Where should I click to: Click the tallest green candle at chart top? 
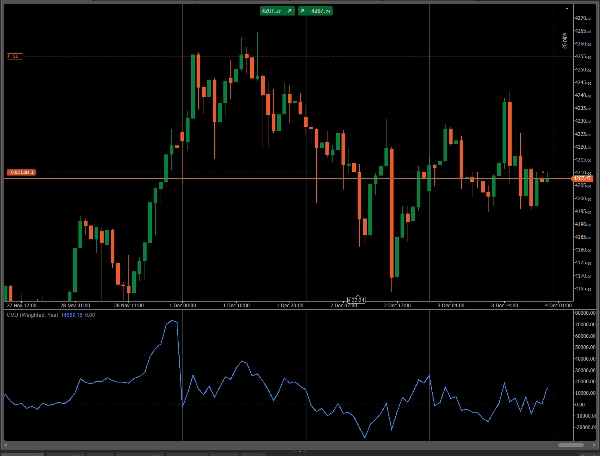(193, 88)
